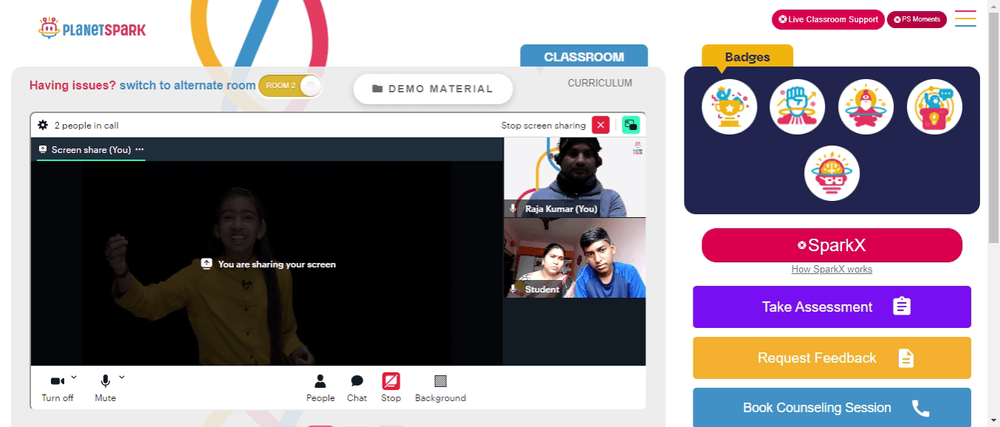Click the trophy star badge

pos(729,106)
